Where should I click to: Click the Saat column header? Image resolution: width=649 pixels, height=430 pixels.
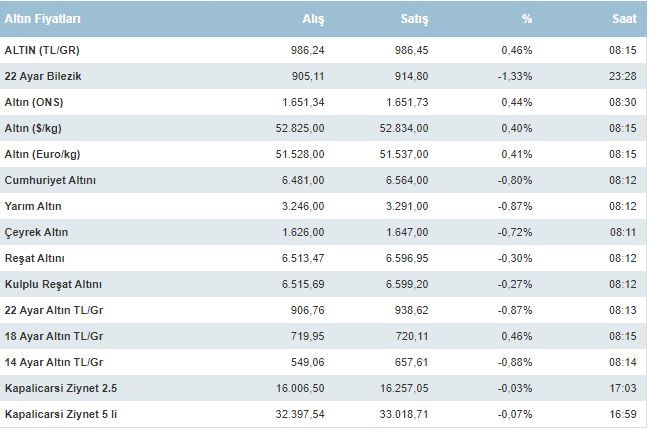coord(624,20)
